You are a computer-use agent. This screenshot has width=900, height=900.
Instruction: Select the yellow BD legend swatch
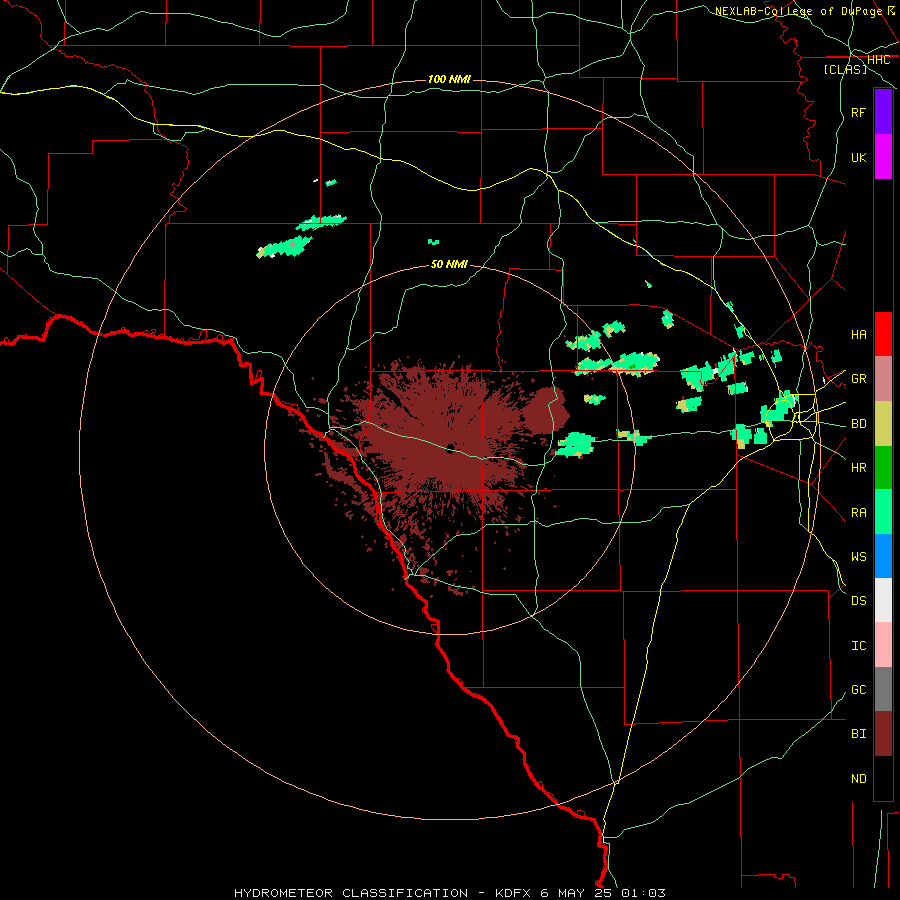(883, 424)
